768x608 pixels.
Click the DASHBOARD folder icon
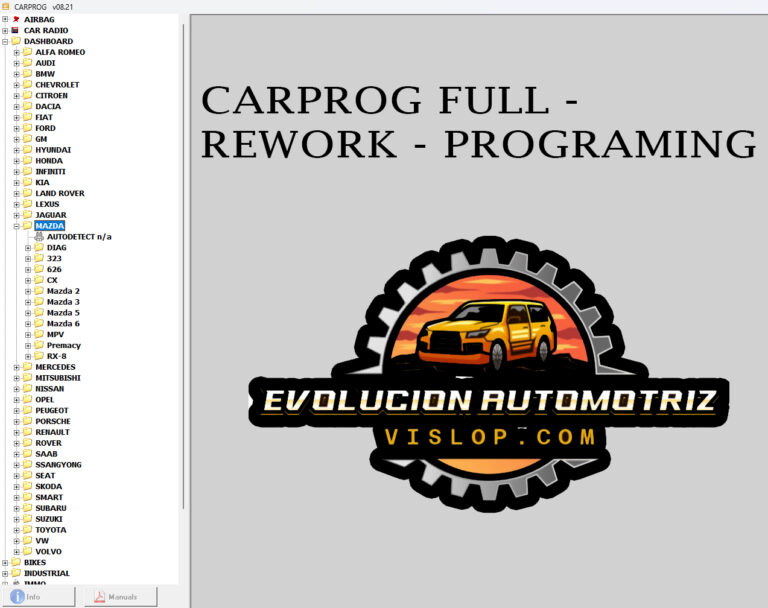tap(16, 41)
